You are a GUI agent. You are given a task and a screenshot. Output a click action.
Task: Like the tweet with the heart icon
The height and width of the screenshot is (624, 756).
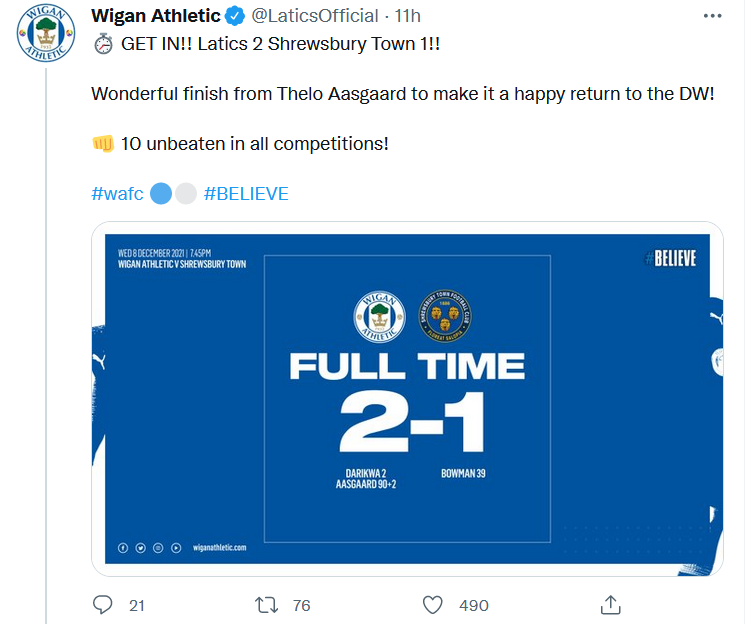click(432, 604)
